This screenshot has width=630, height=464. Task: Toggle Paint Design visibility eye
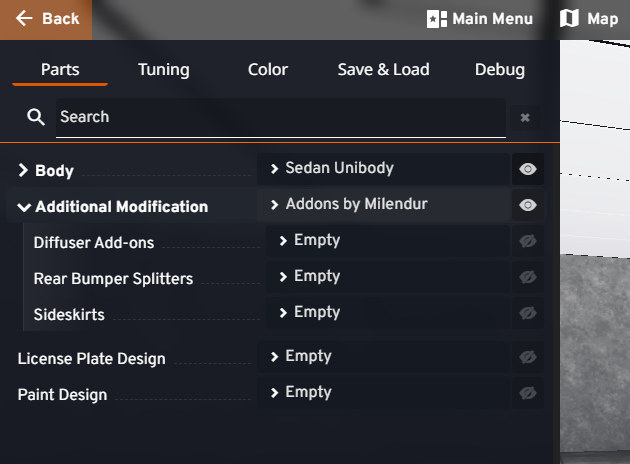pos(528,393)
